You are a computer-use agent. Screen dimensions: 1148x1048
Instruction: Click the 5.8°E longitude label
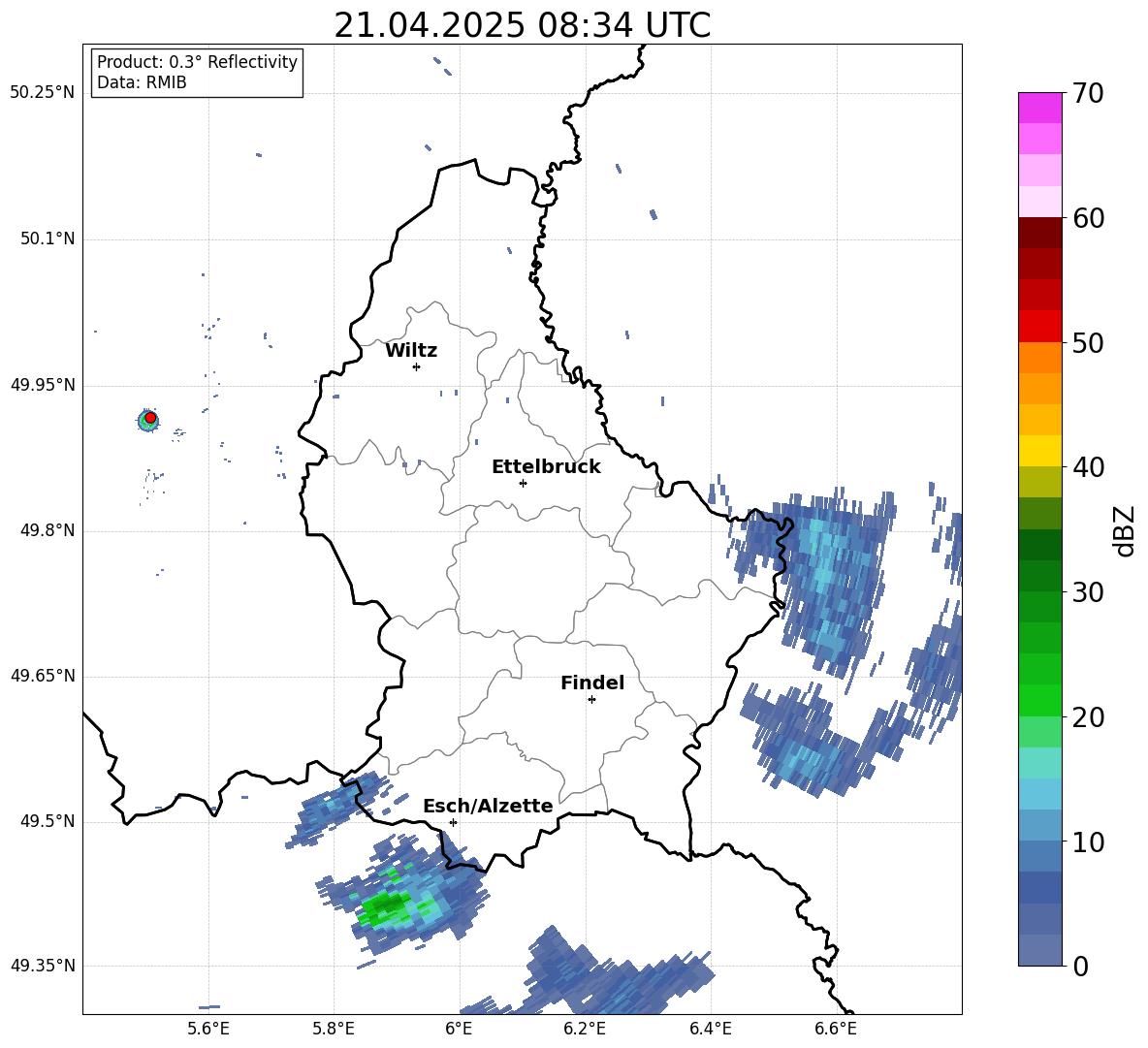334,1029
